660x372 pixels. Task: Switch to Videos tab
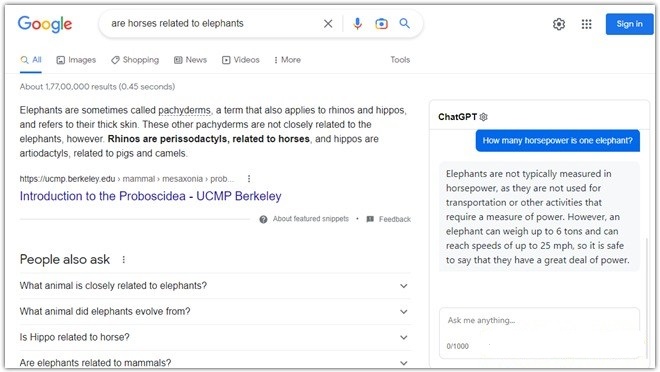(x=241, y=60)
